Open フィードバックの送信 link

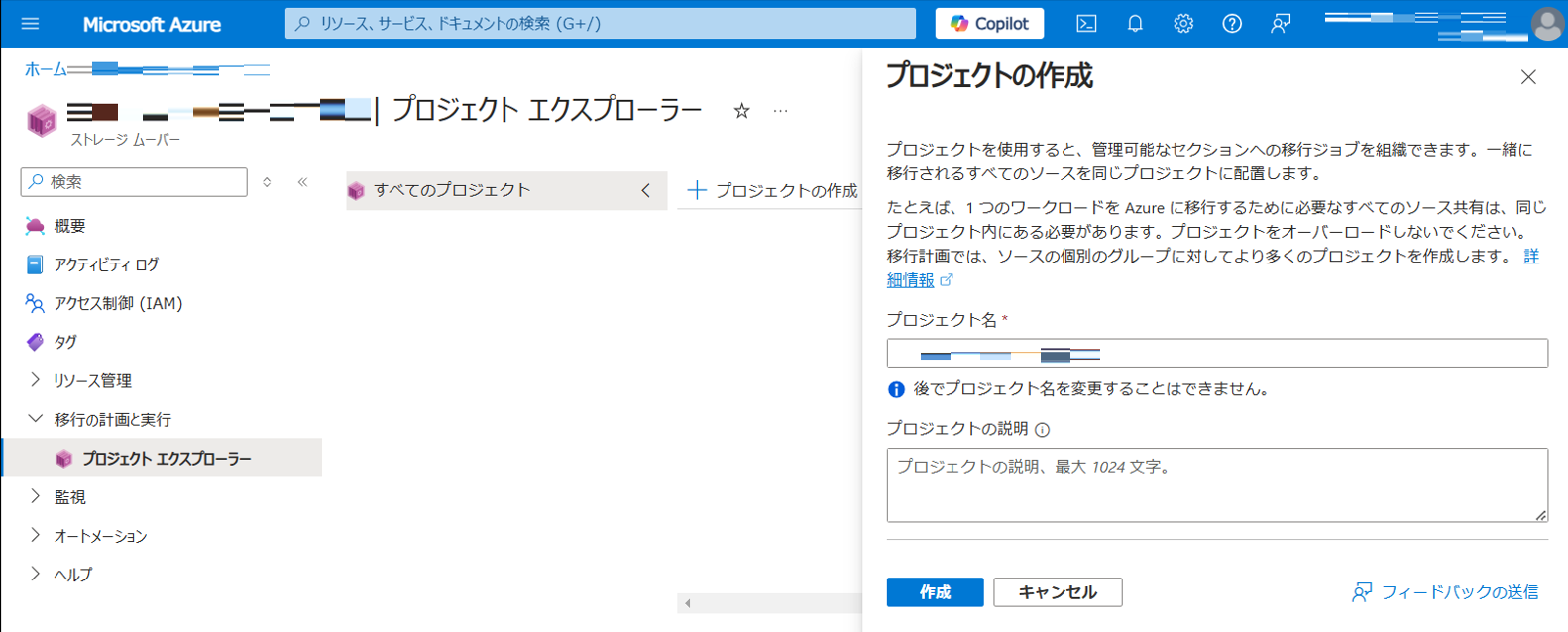pyautogui.click(x=1445, y=592)
